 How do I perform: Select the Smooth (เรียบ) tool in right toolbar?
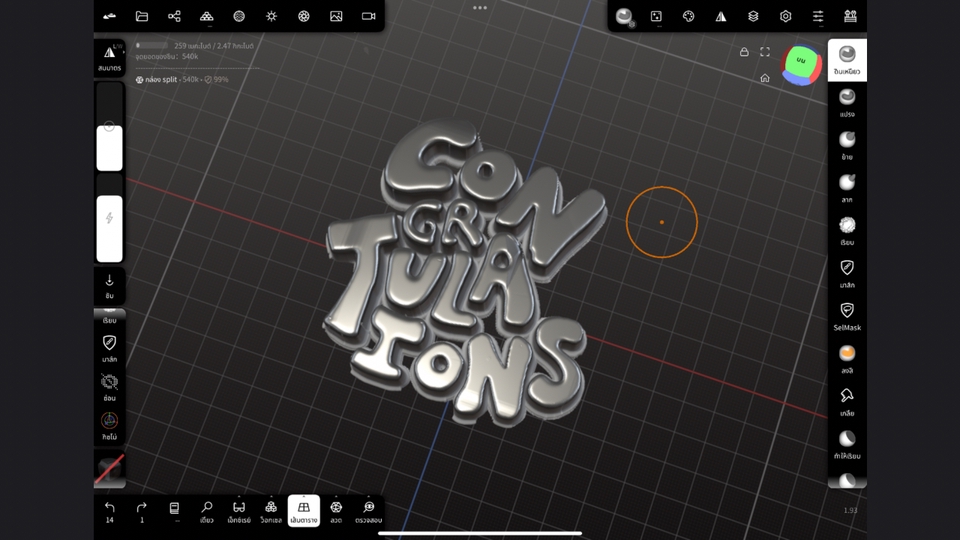point(847,231)
